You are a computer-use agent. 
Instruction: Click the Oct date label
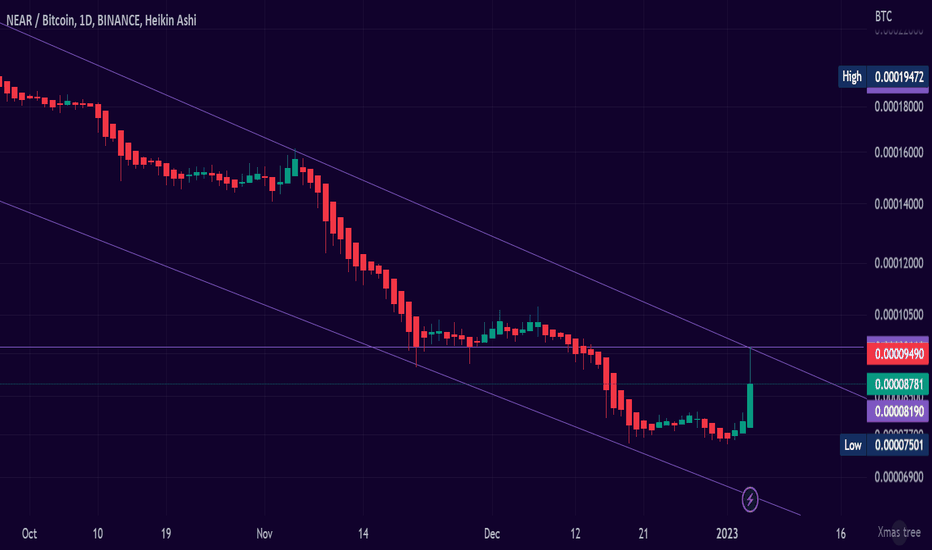29,533
